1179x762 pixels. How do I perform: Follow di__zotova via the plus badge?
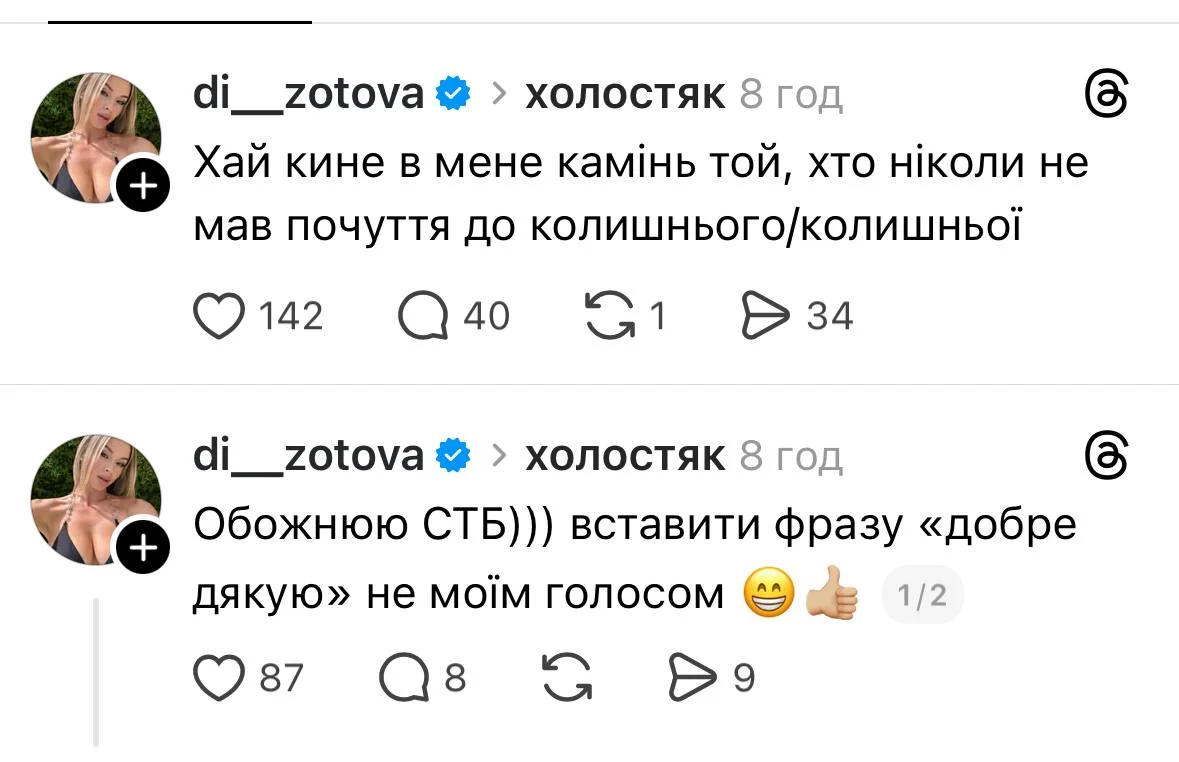click(143, 185)
